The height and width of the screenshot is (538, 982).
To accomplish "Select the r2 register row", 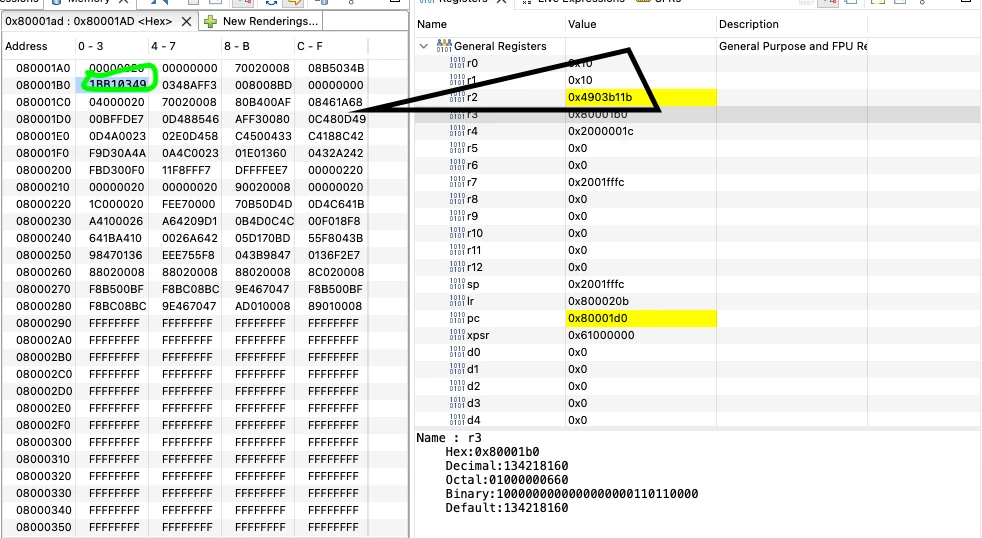I will [697, 97].
